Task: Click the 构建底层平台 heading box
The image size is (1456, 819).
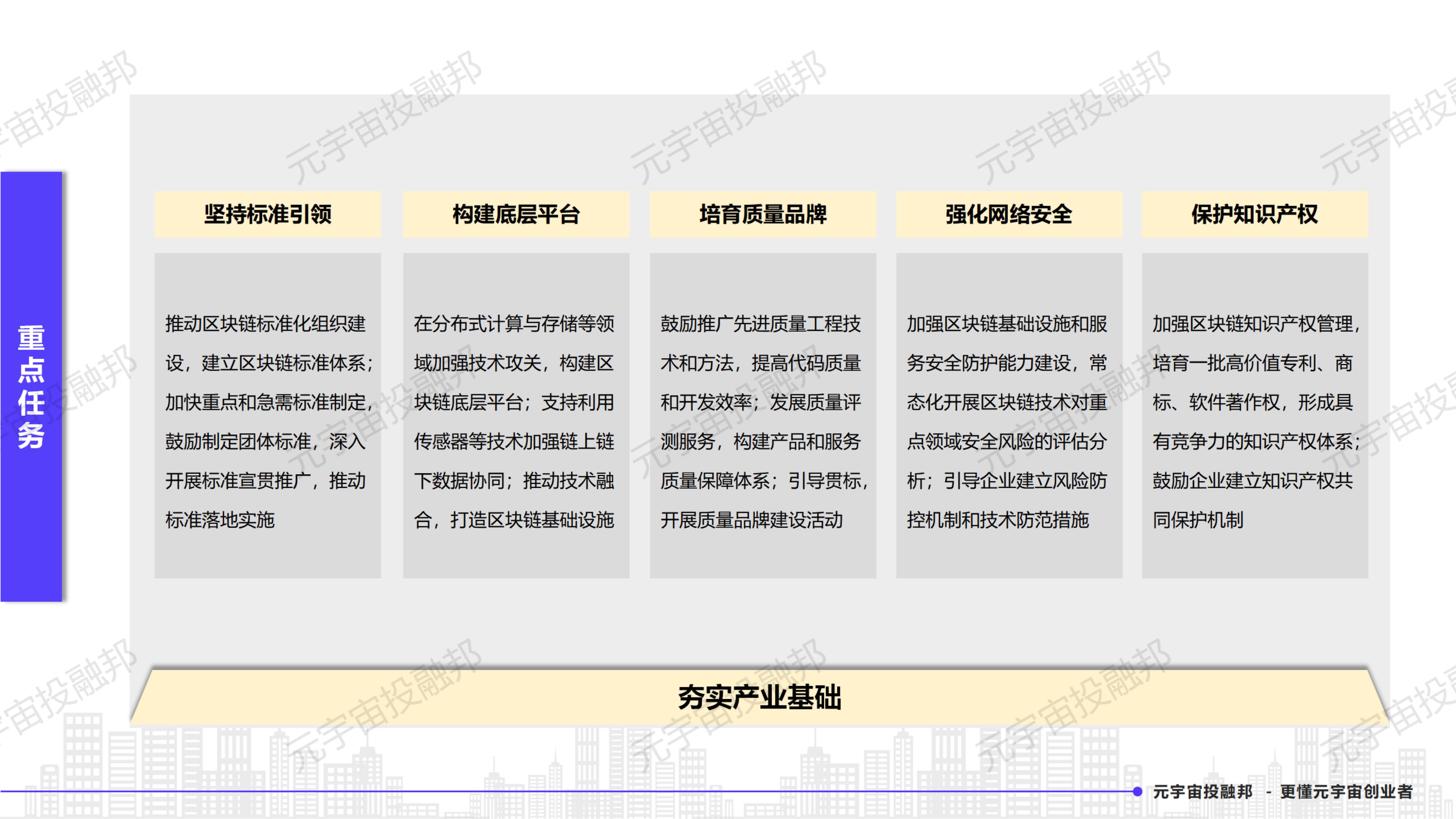Action: tap(516, 214)
